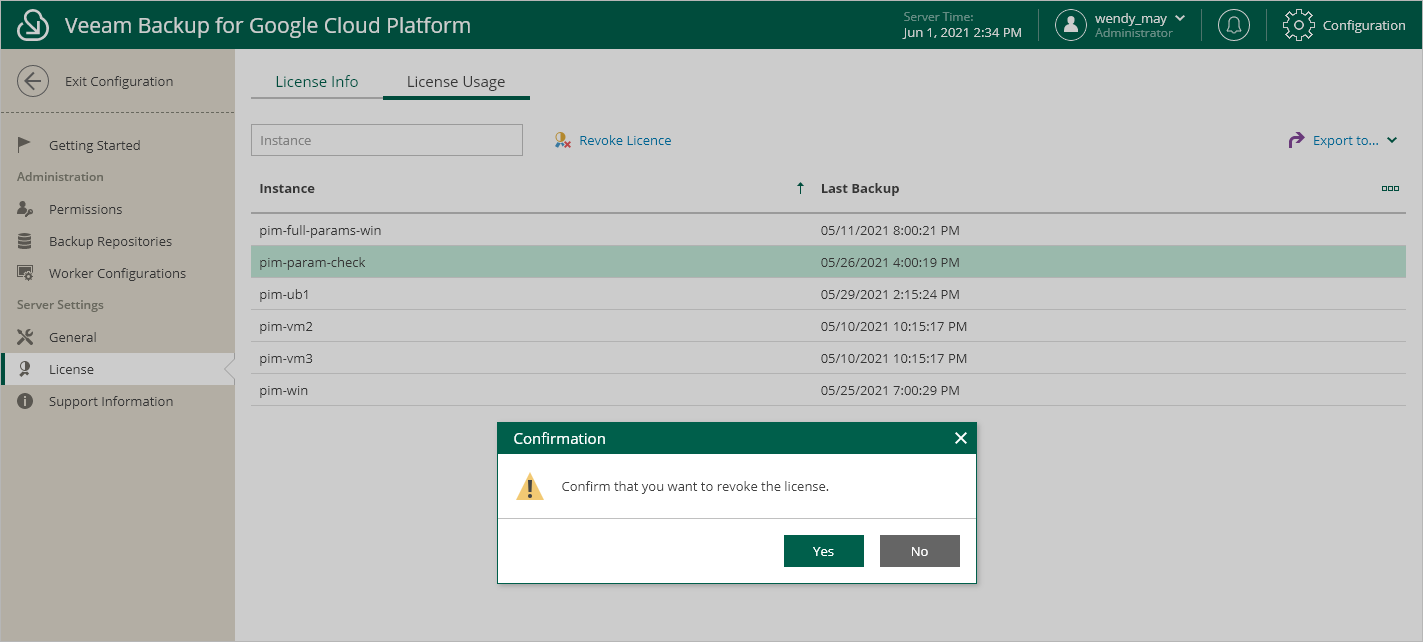
Task: Click the Veeam Backup for Google Cloud Platform title
Action: click(268, 25)
